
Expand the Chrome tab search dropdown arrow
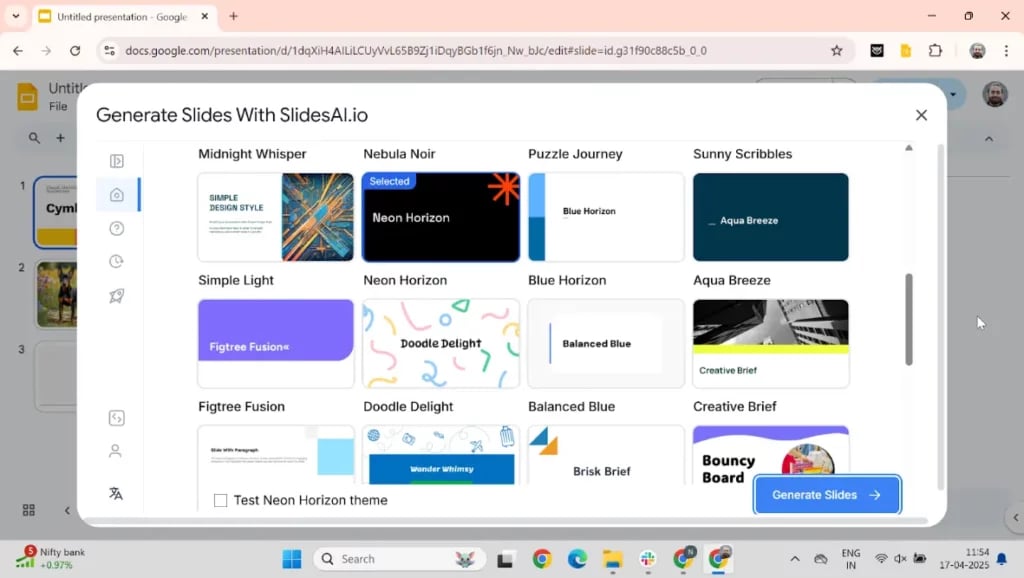[16, 16]
